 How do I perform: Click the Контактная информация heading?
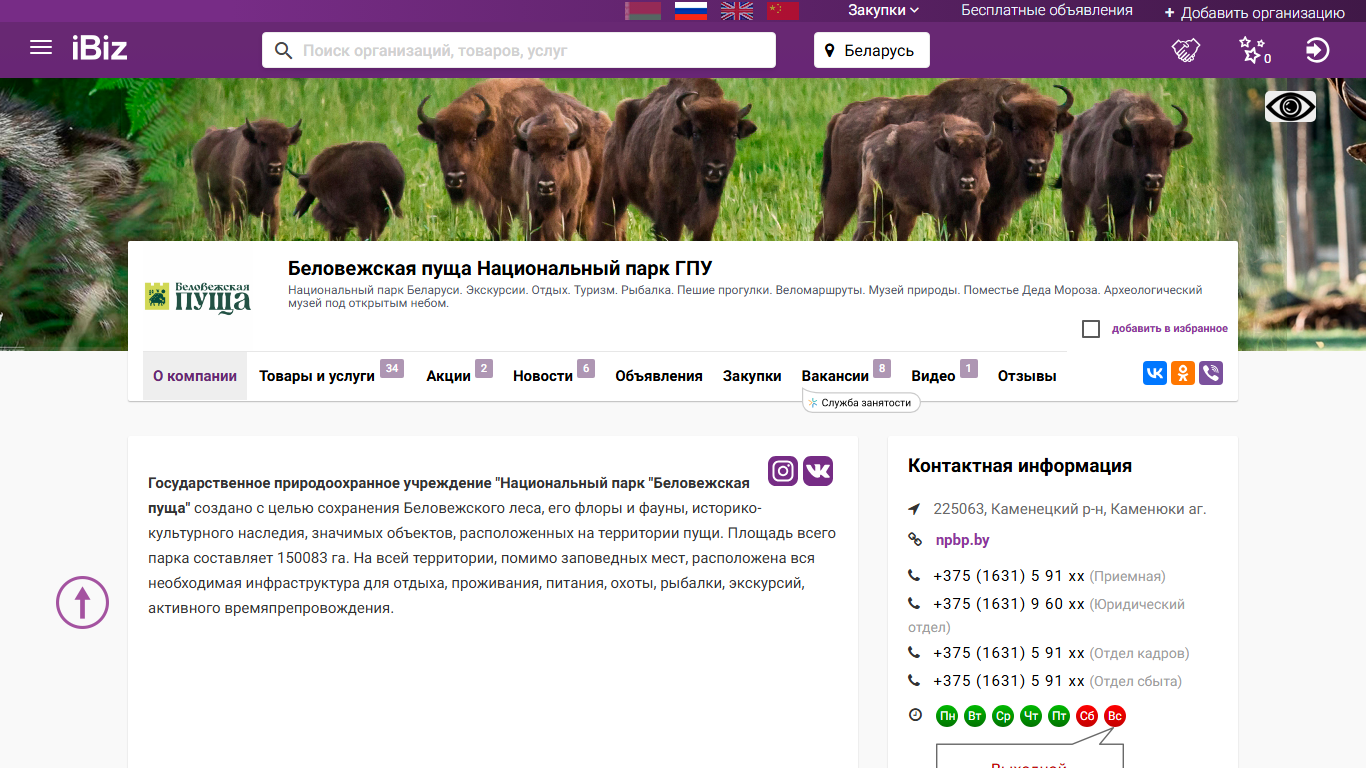tap(1020, 466)
